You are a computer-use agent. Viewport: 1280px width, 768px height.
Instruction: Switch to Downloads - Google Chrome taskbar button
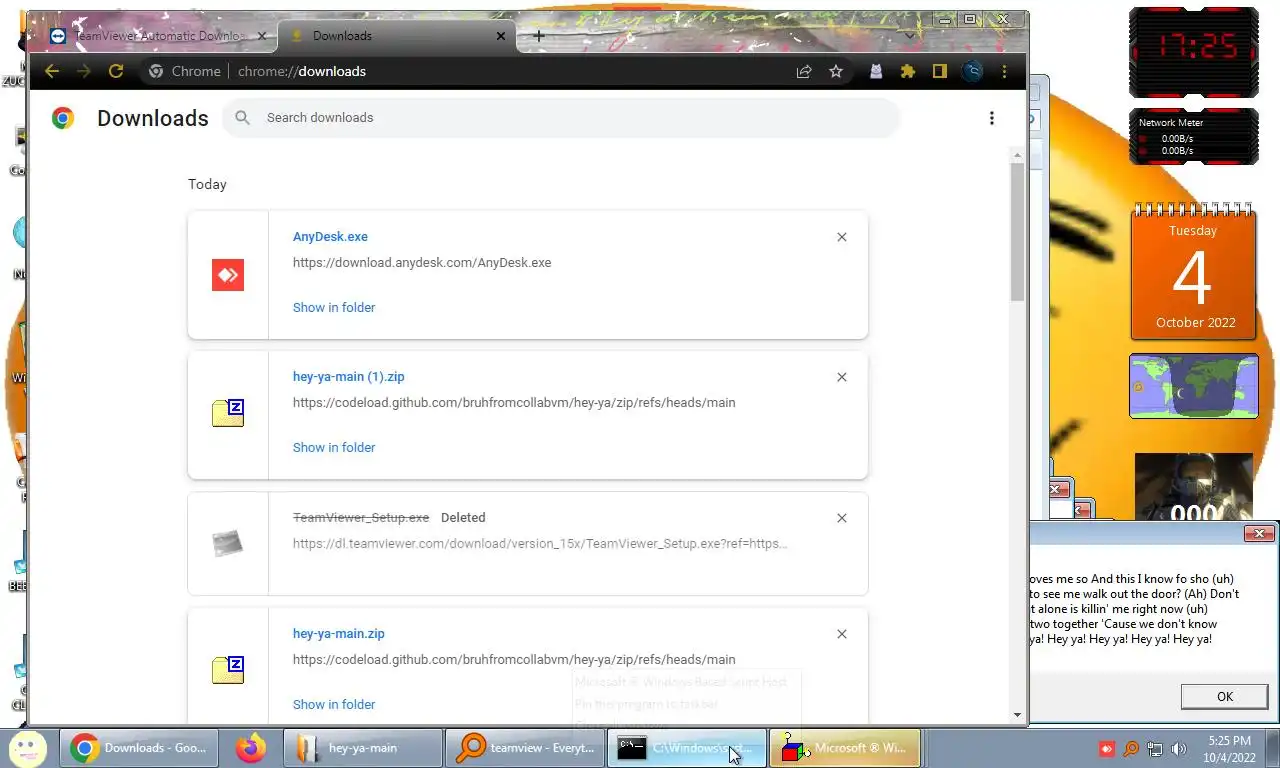click(x=139, y=748)
